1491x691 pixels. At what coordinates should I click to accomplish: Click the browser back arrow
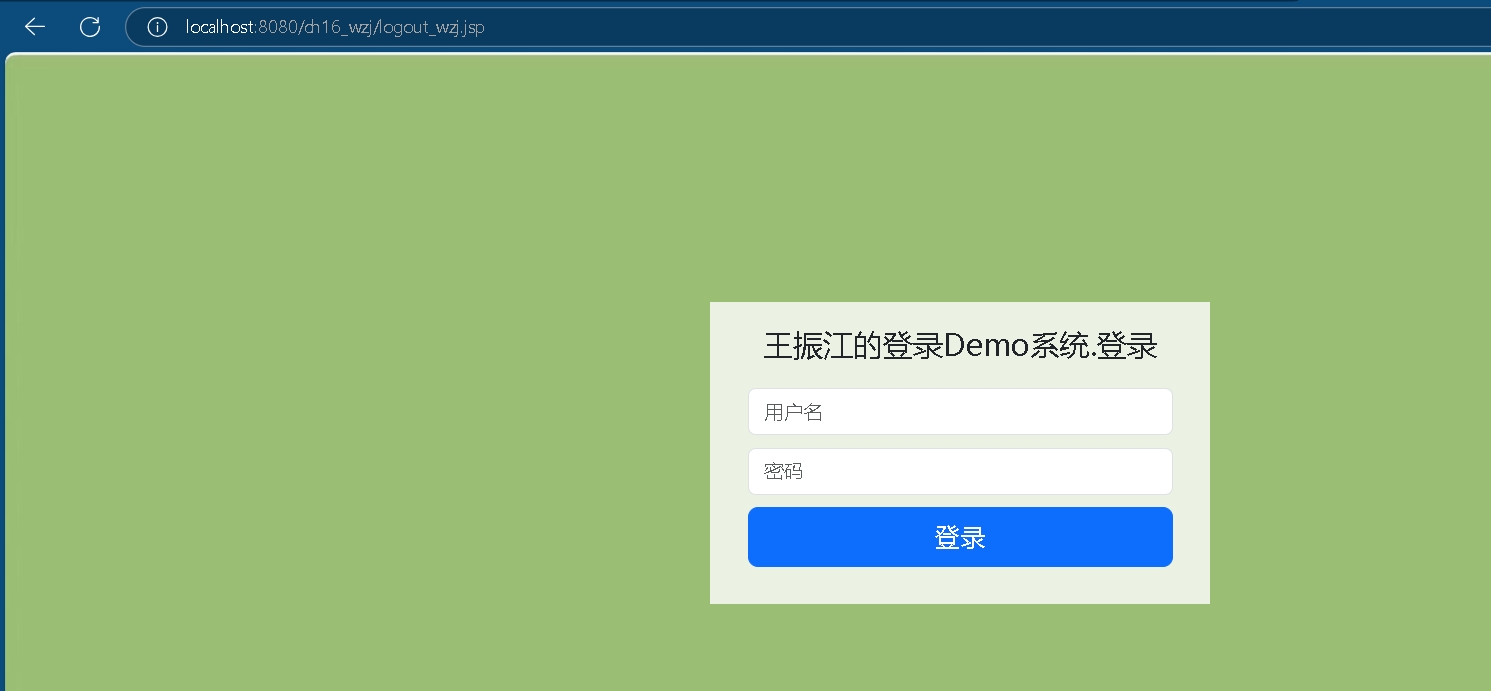point(35,27)
